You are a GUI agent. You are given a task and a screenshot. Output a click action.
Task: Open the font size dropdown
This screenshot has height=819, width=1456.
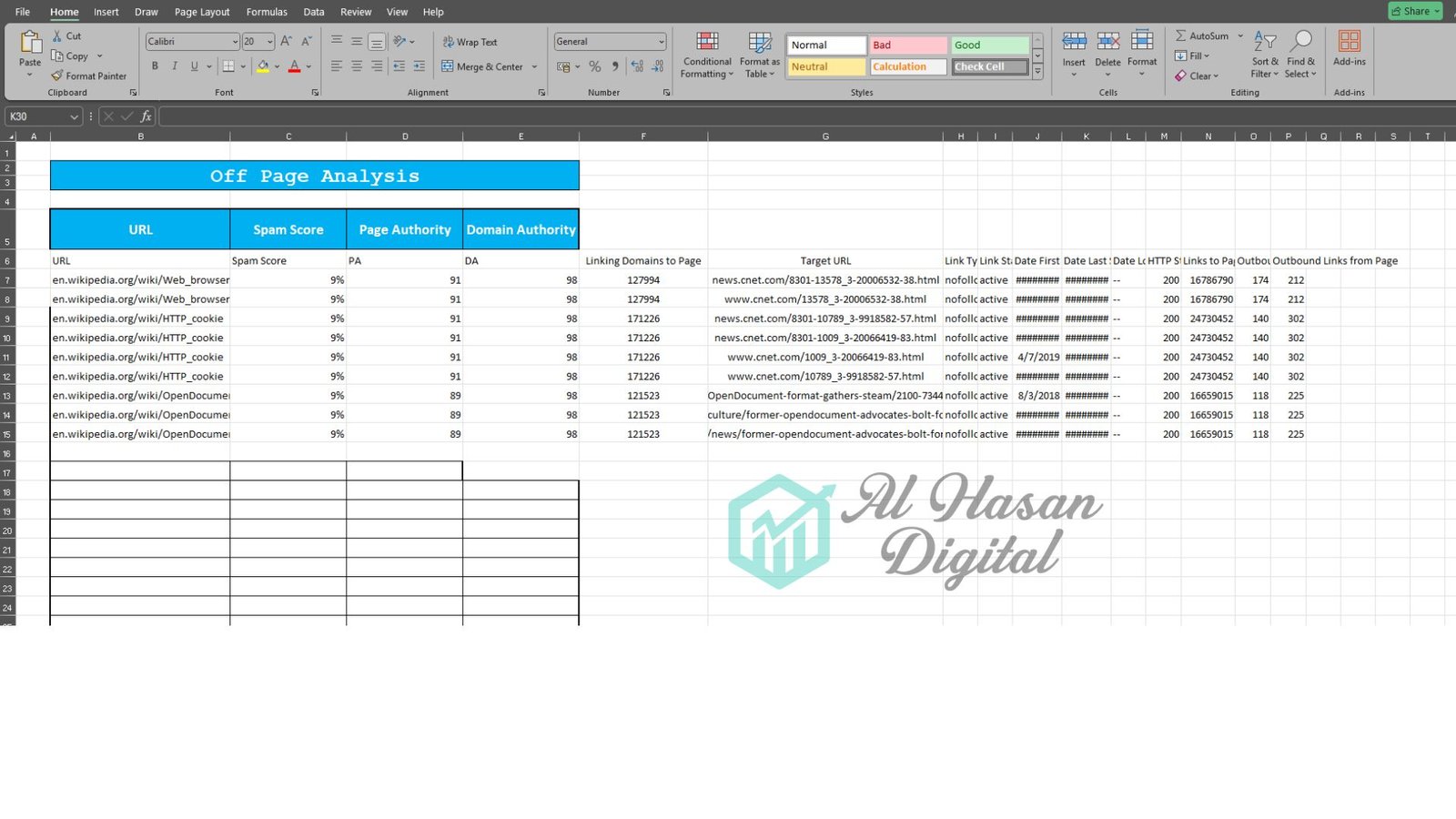269,42
